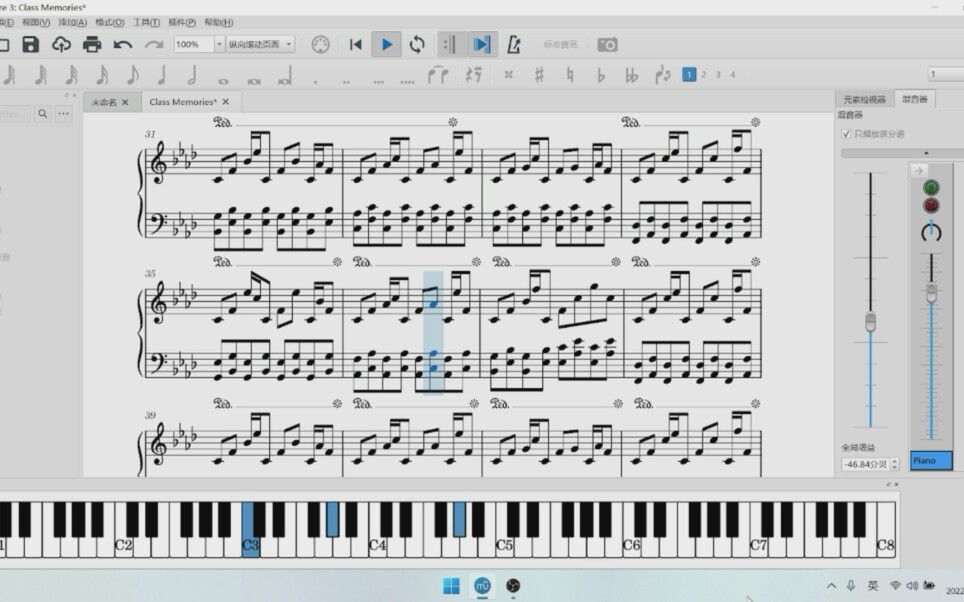Select the 64th note duration
Screen dimensions: 964x602
(41, 75)
